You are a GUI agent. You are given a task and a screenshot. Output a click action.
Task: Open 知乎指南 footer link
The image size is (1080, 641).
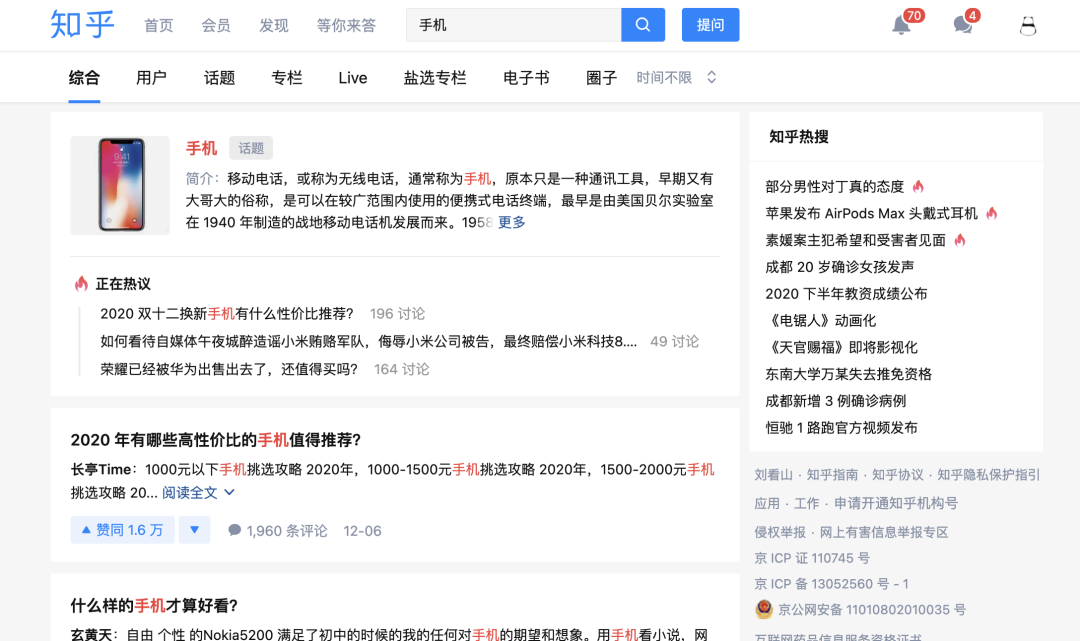(832, 475)
